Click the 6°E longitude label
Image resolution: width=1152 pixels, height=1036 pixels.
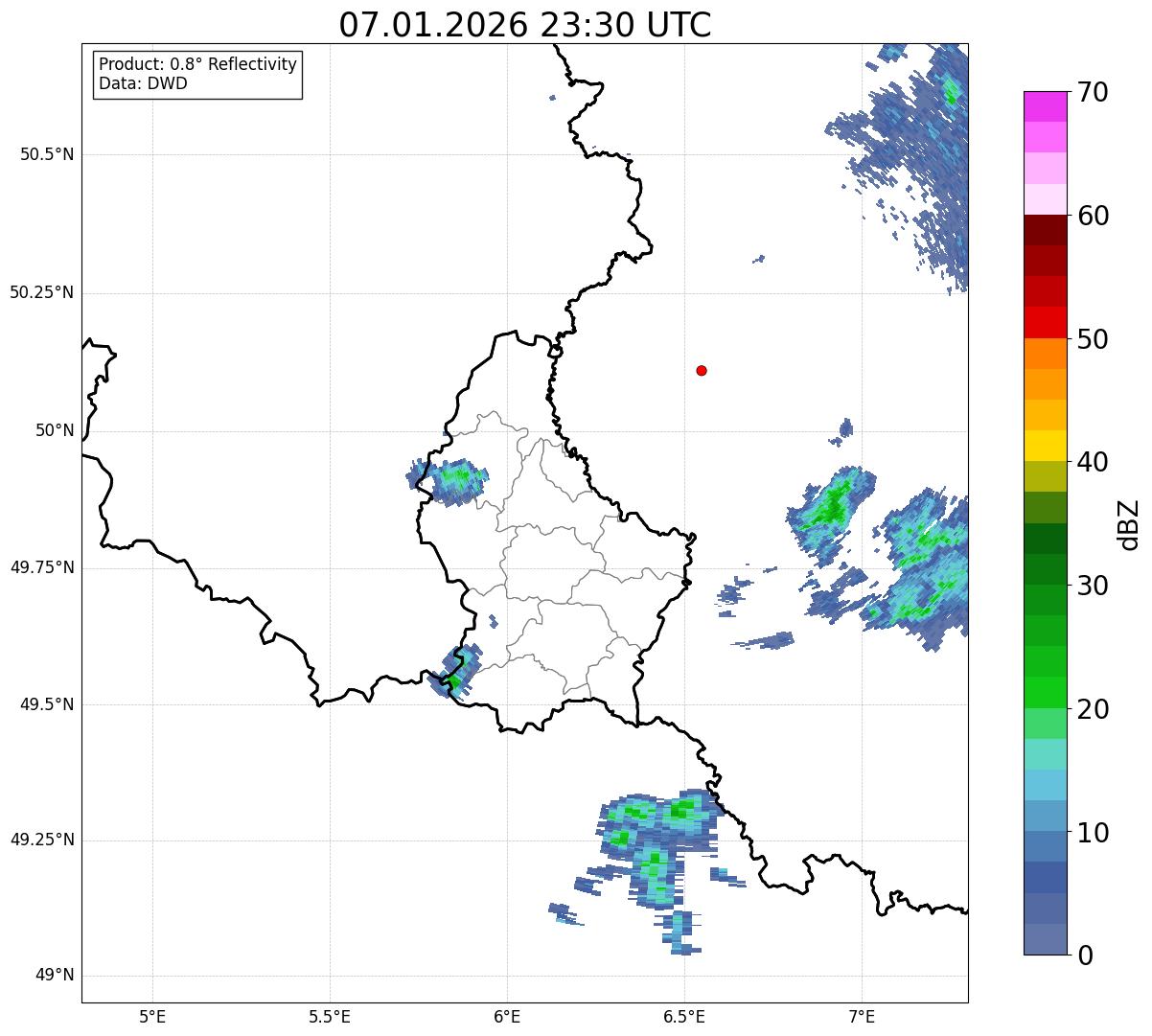click(x=507, y=1017)
